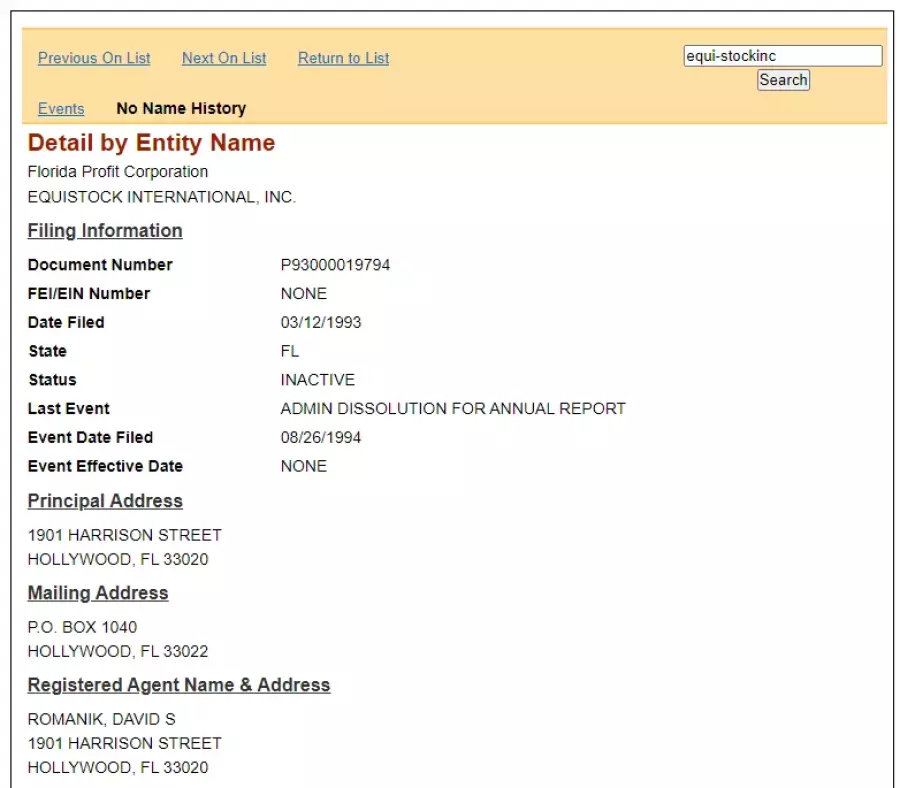Click the Principal Address heading
This screenshot has width=900, height=788.
click(105, 501)
